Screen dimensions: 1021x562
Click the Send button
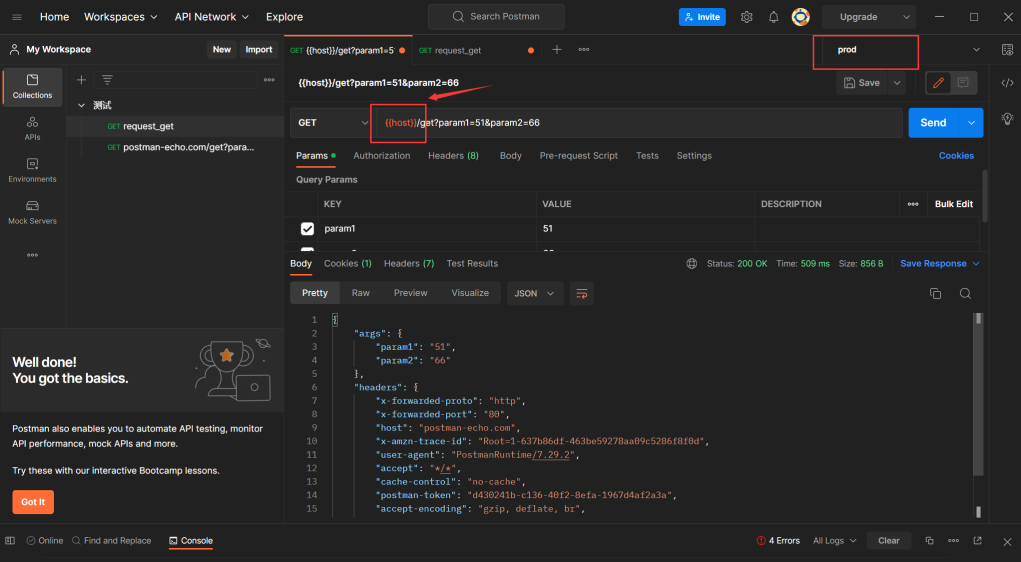933,122
